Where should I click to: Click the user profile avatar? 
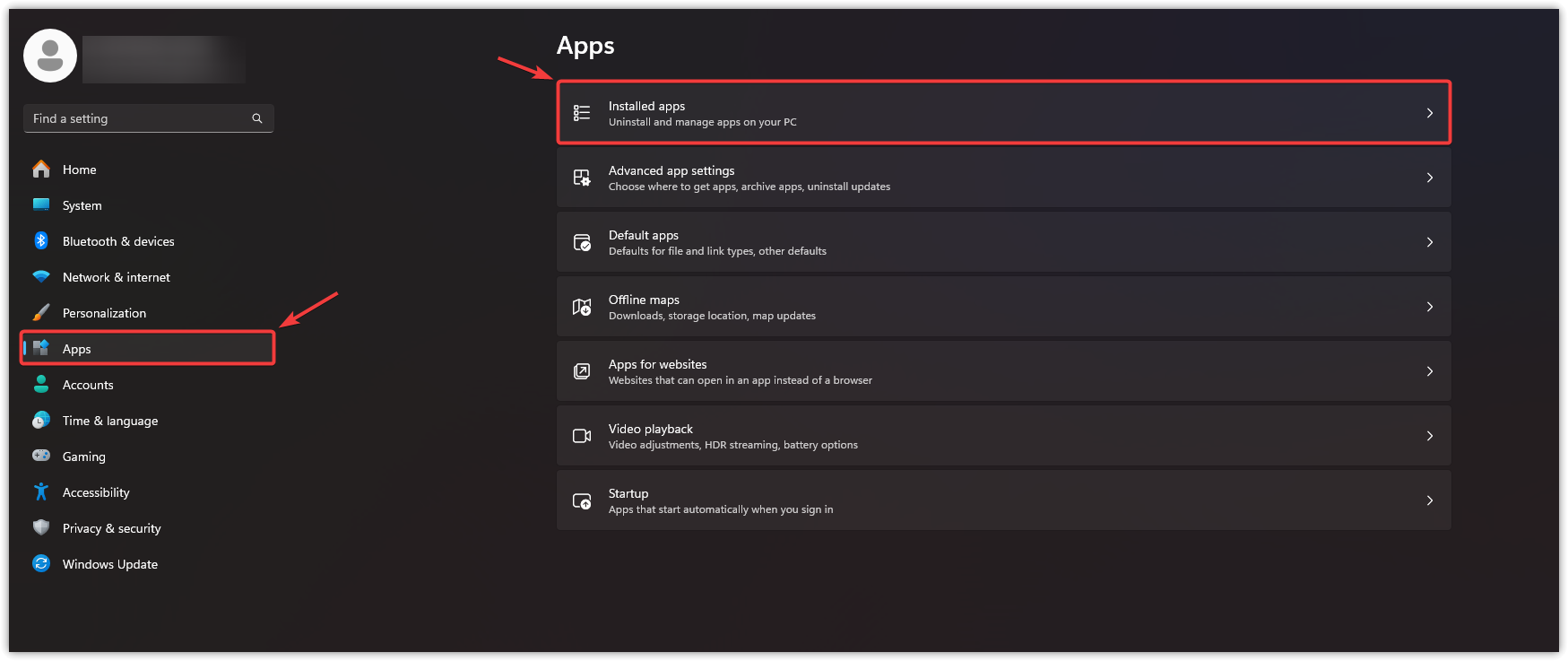pos(50,56)
